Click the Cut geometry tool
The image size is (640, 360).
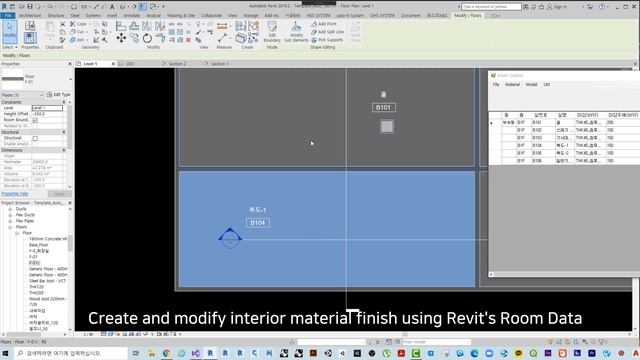coord(77,32)
